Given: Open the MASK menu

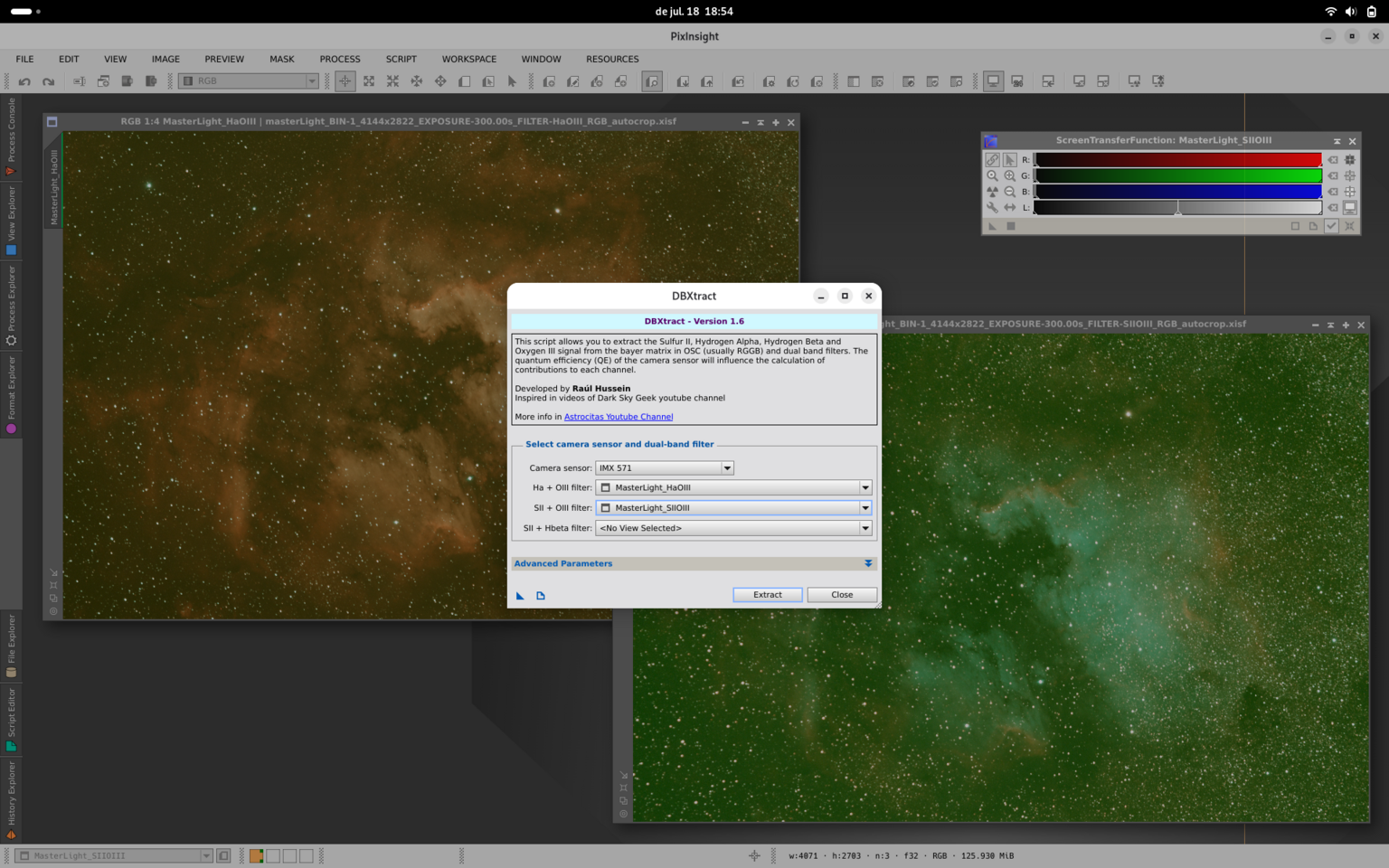Looking at the screenshot, I should coord(282,59).
